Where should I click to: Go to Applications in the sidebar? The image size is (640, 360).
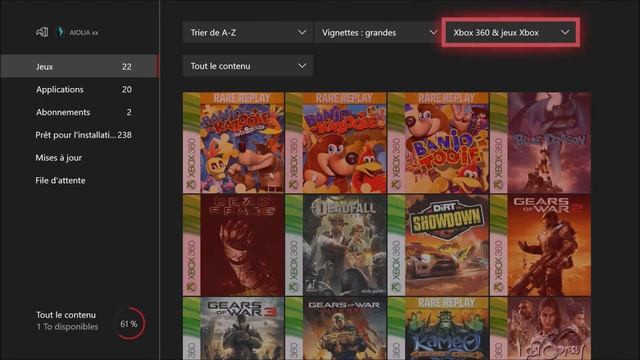[x=79, y=89]
